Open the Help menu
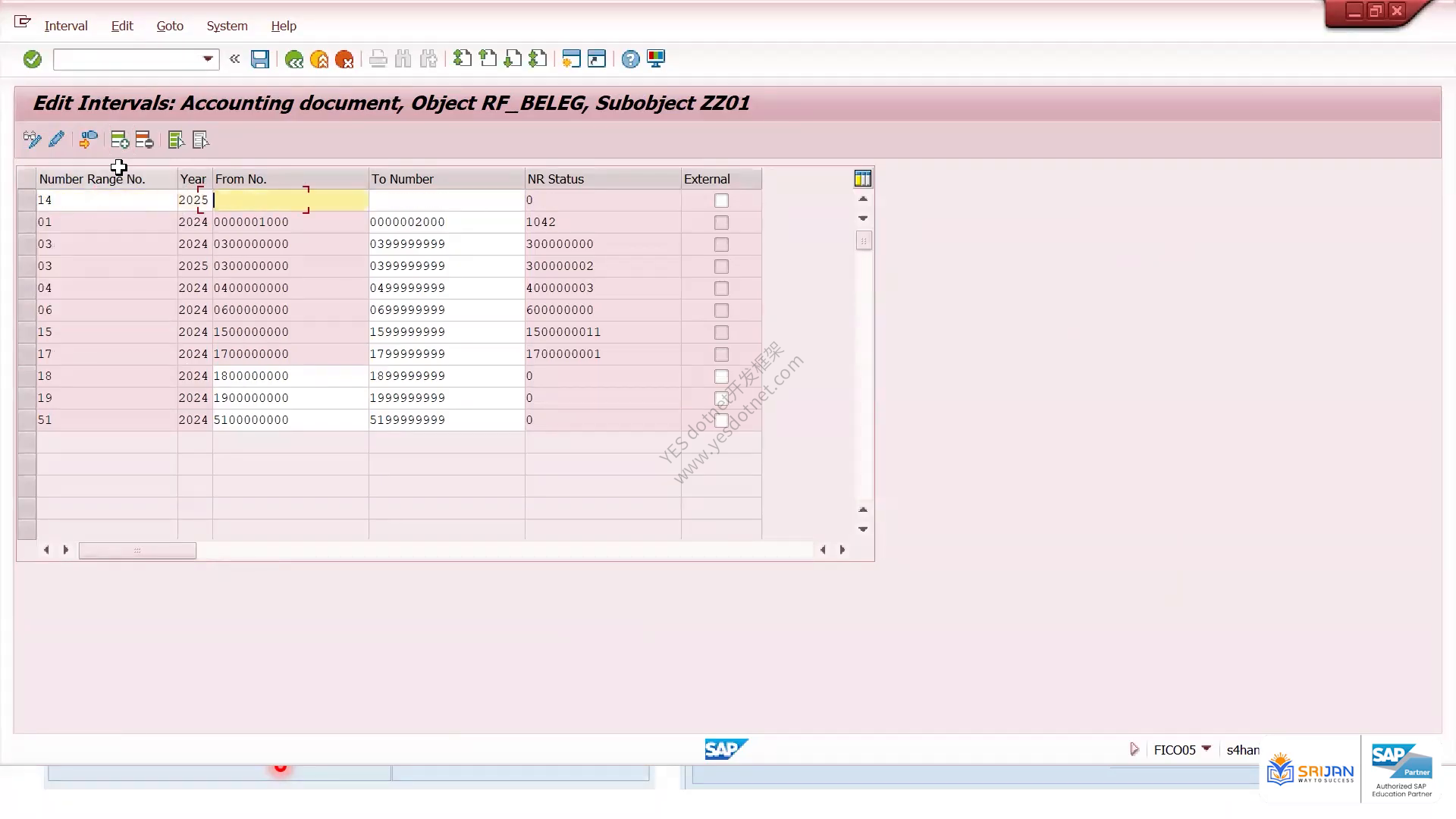The width and height of the screenshot is (1456, 819). click(x=284, y=26)
